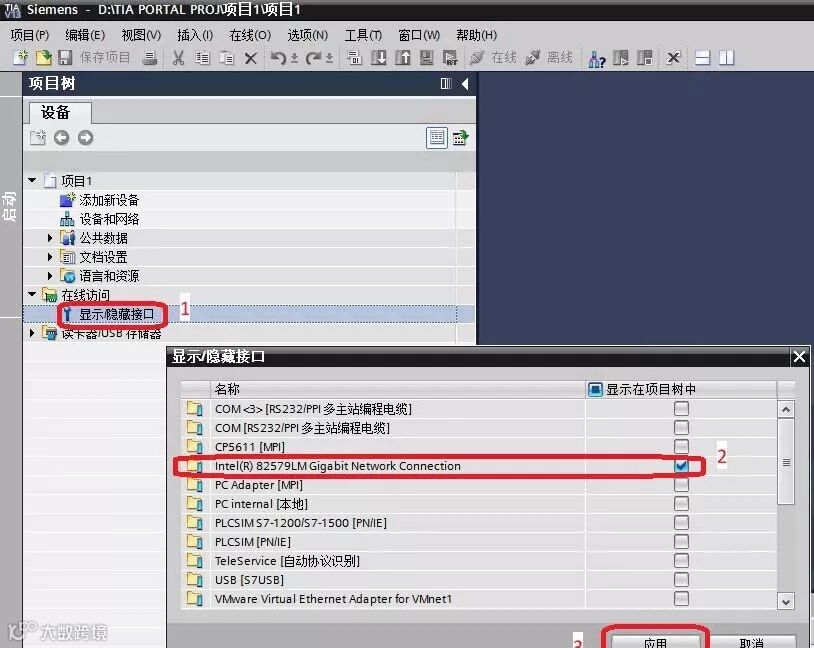Toggle the 显示在项目树中 header checkbox
Screen dimensions: 814x648
coord(595,389)
